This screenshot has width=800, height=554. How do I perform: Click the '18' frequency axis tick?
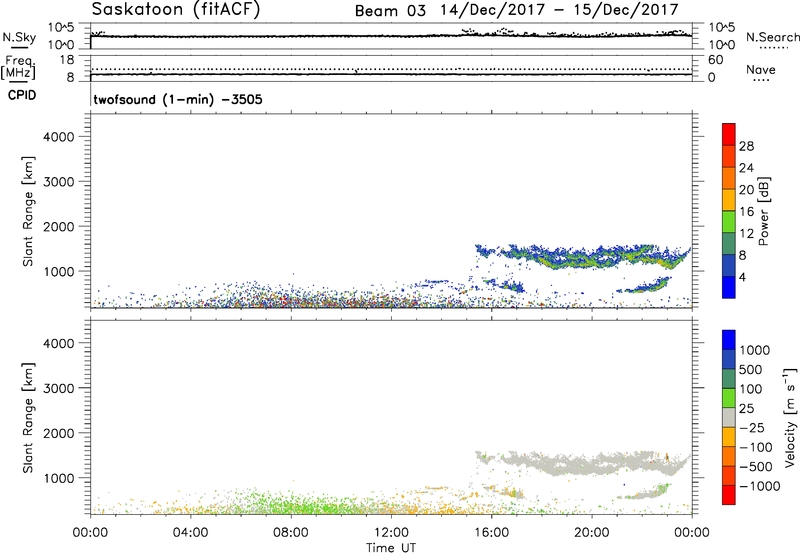pos(67,60)
